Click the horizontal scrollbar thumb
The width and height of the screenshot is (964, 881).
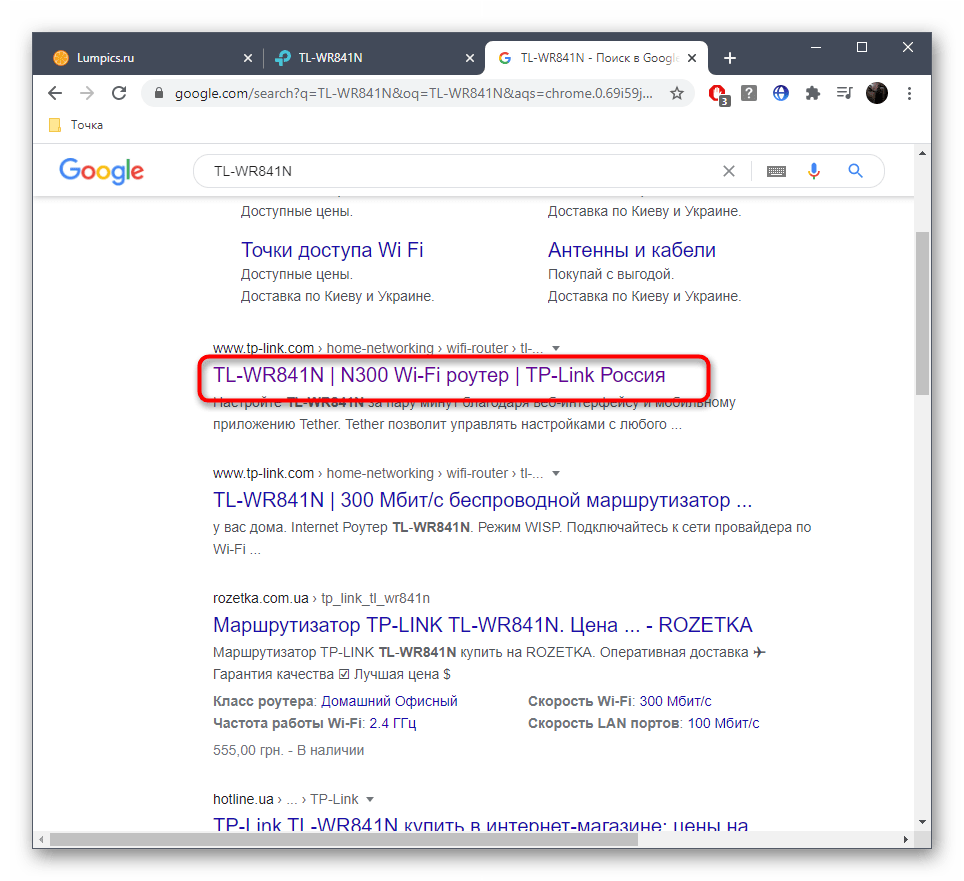344,839
